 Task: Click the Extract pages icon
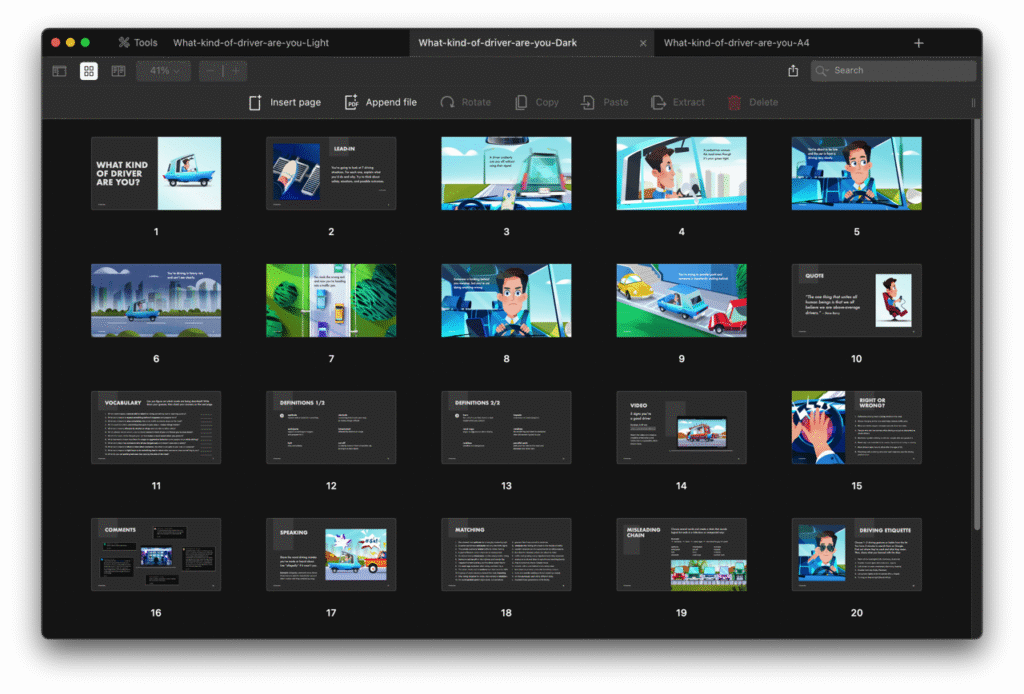678,102
